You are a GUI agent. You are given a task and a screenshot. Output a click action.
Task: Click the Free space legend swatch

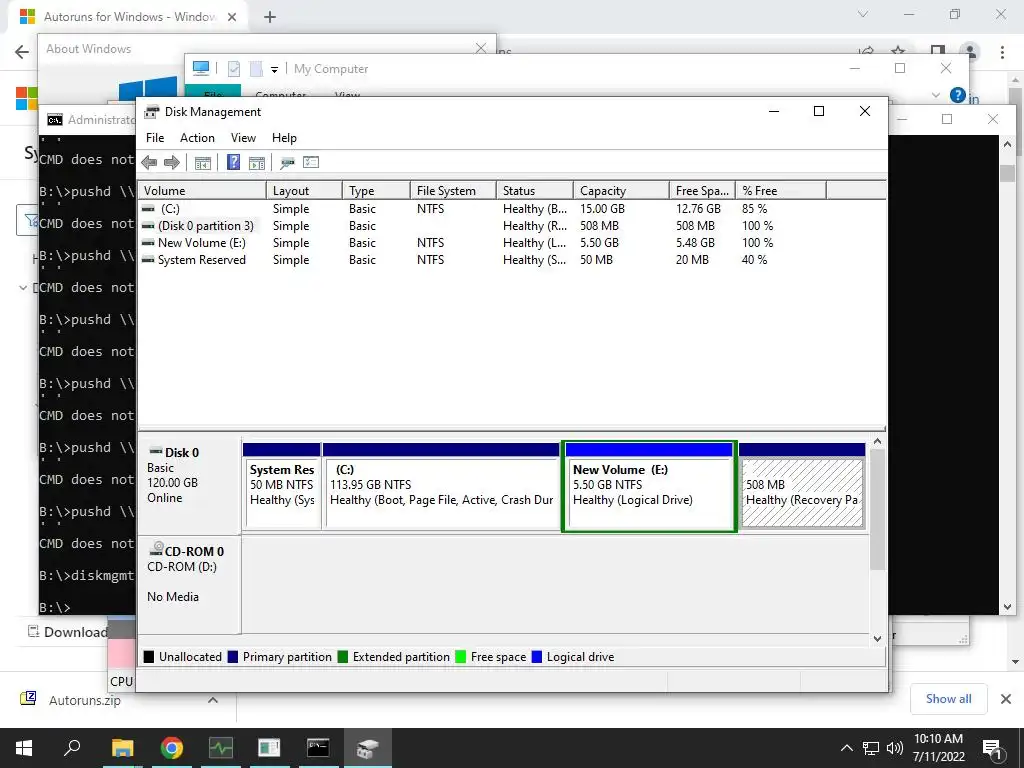click(x=460, y=657)
